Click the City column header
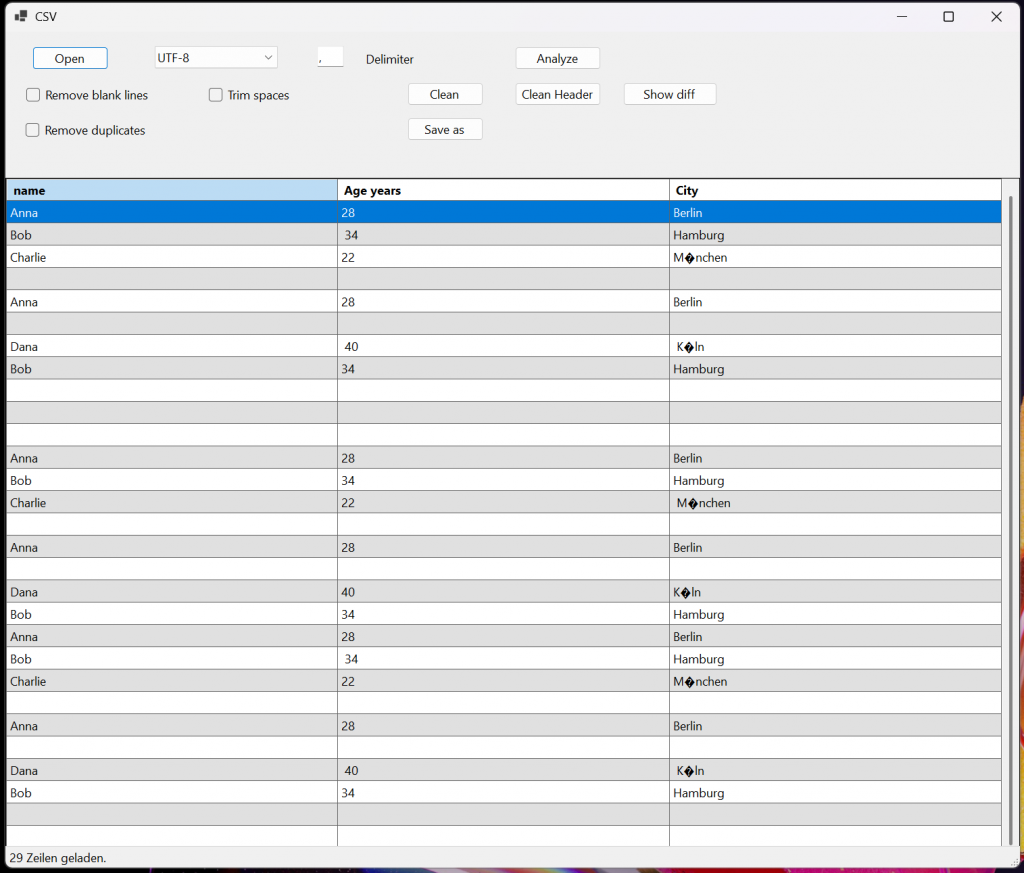The height and width of the screenshot is (873, 1024). tap(835, 190)
